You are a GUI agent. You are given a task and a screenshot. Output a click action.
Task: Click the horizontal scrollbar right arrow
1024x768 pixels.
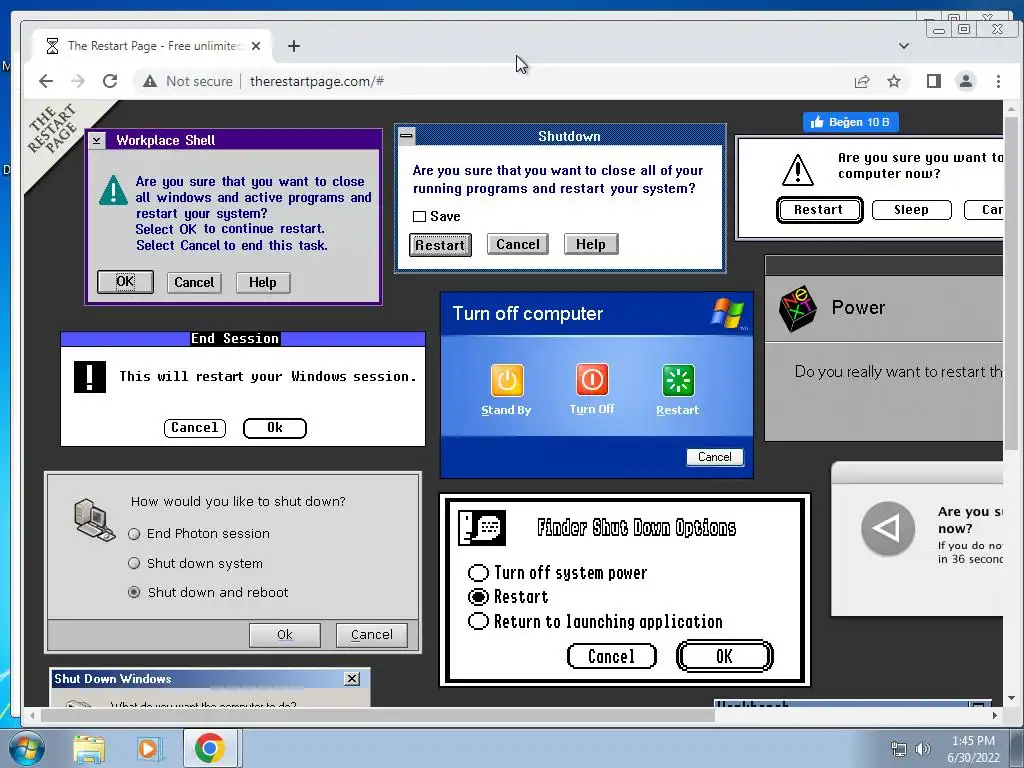[995, 716]
